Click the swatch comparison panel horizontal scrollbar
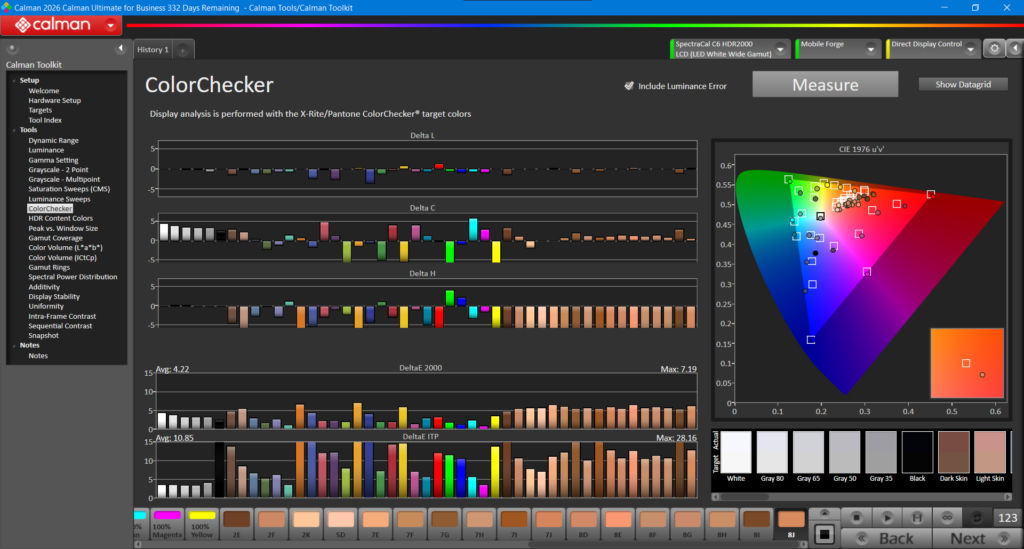The height and width of the screenshot is (549, 1024). click(862, 497)
